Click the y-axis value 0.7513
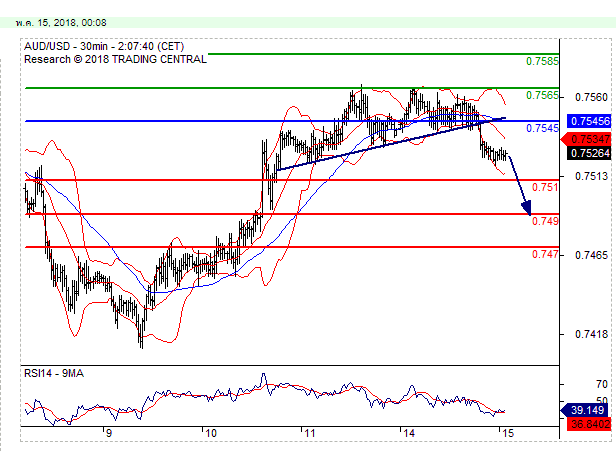 pos(591,176)
